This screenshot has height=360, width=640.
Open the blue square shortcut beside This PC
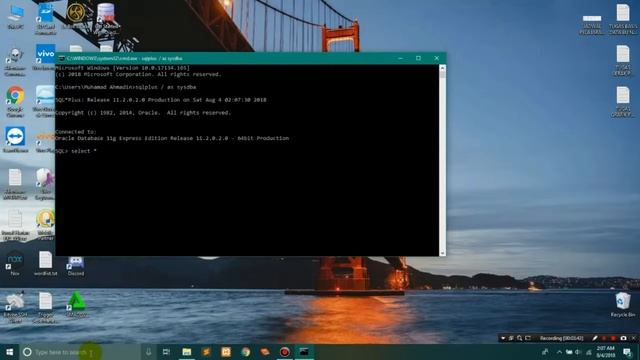(x=45, y=18)
